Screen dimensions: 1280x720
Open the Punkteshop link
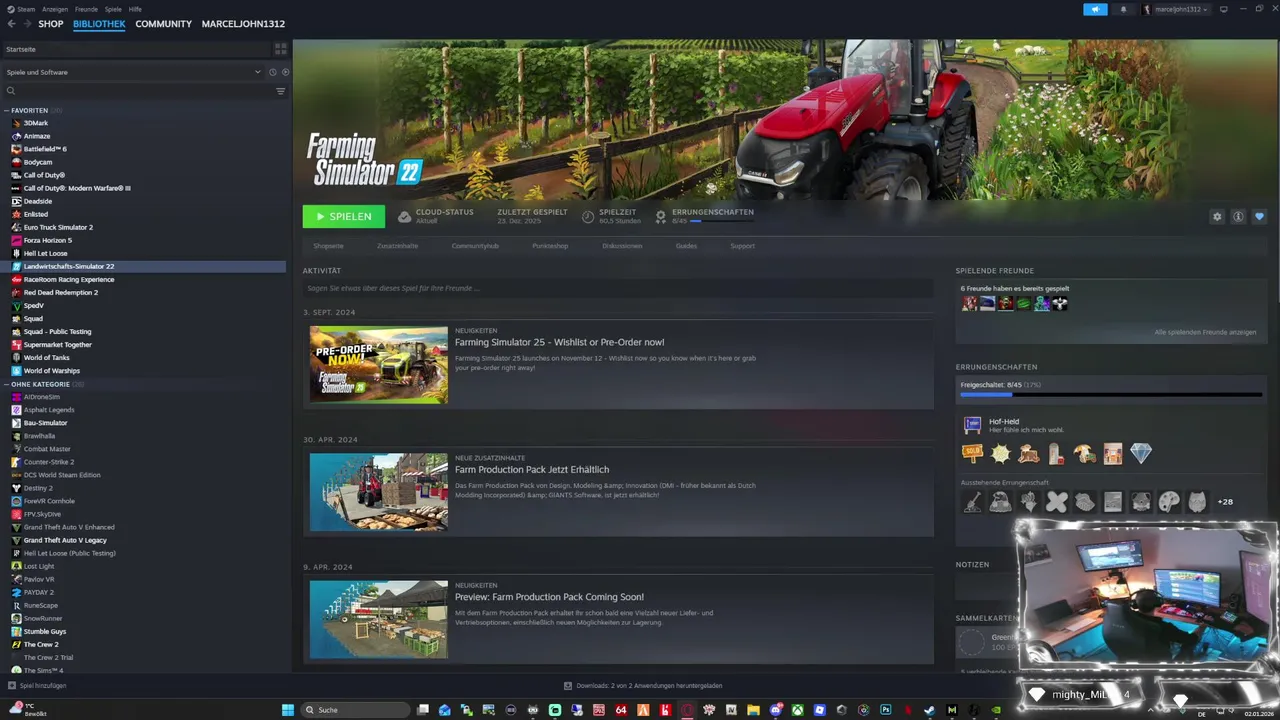pyautogui.click(x=550, y=246)
